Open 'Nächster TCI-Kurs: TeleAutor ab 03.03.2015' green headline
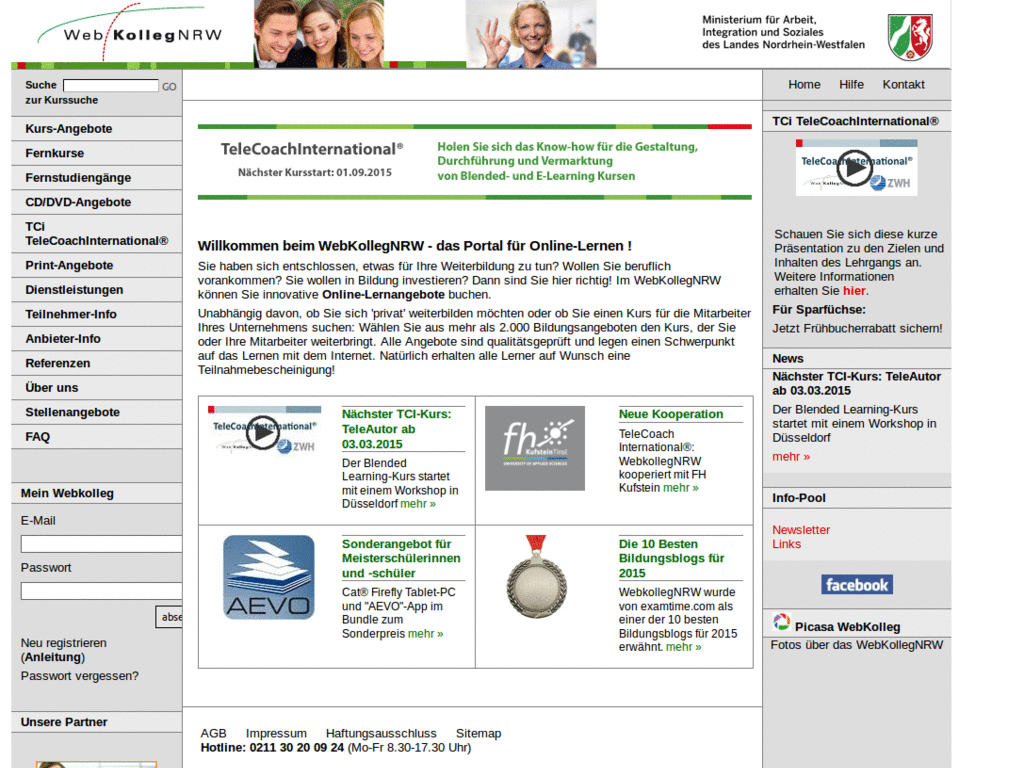 [396, 429]
